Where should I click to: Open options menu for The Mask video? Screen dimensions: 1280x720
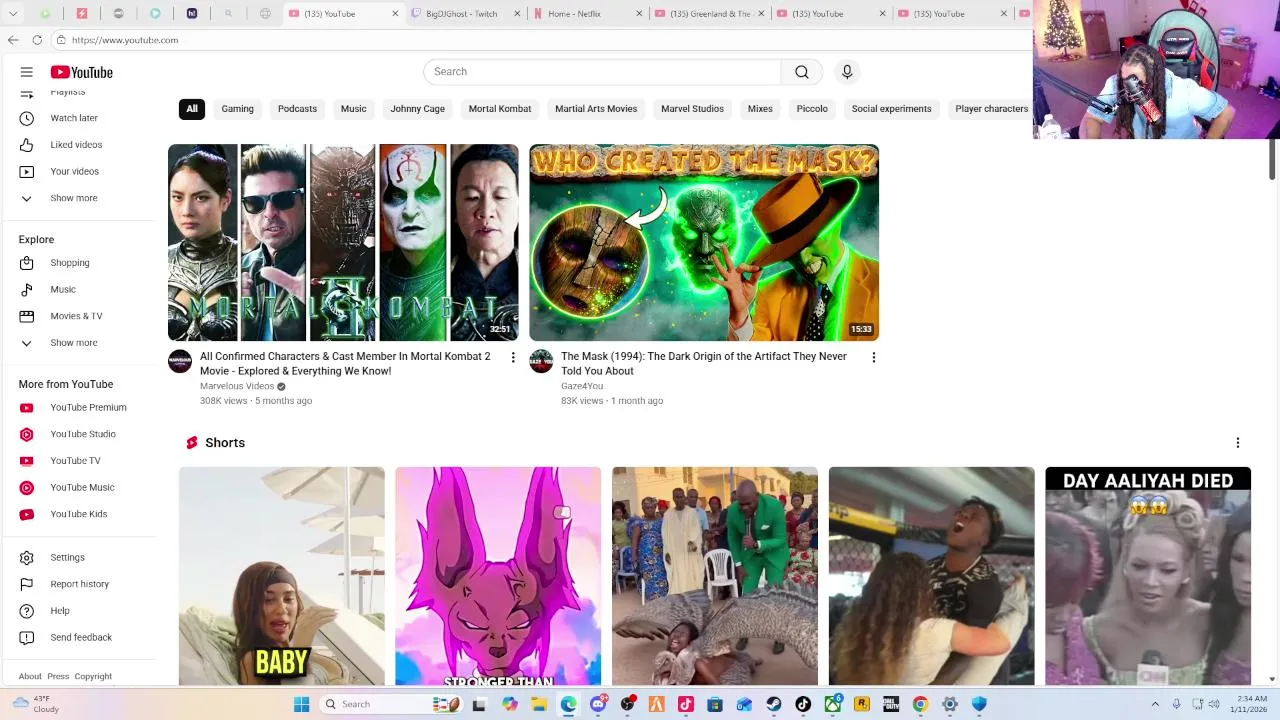pos(874,358)
